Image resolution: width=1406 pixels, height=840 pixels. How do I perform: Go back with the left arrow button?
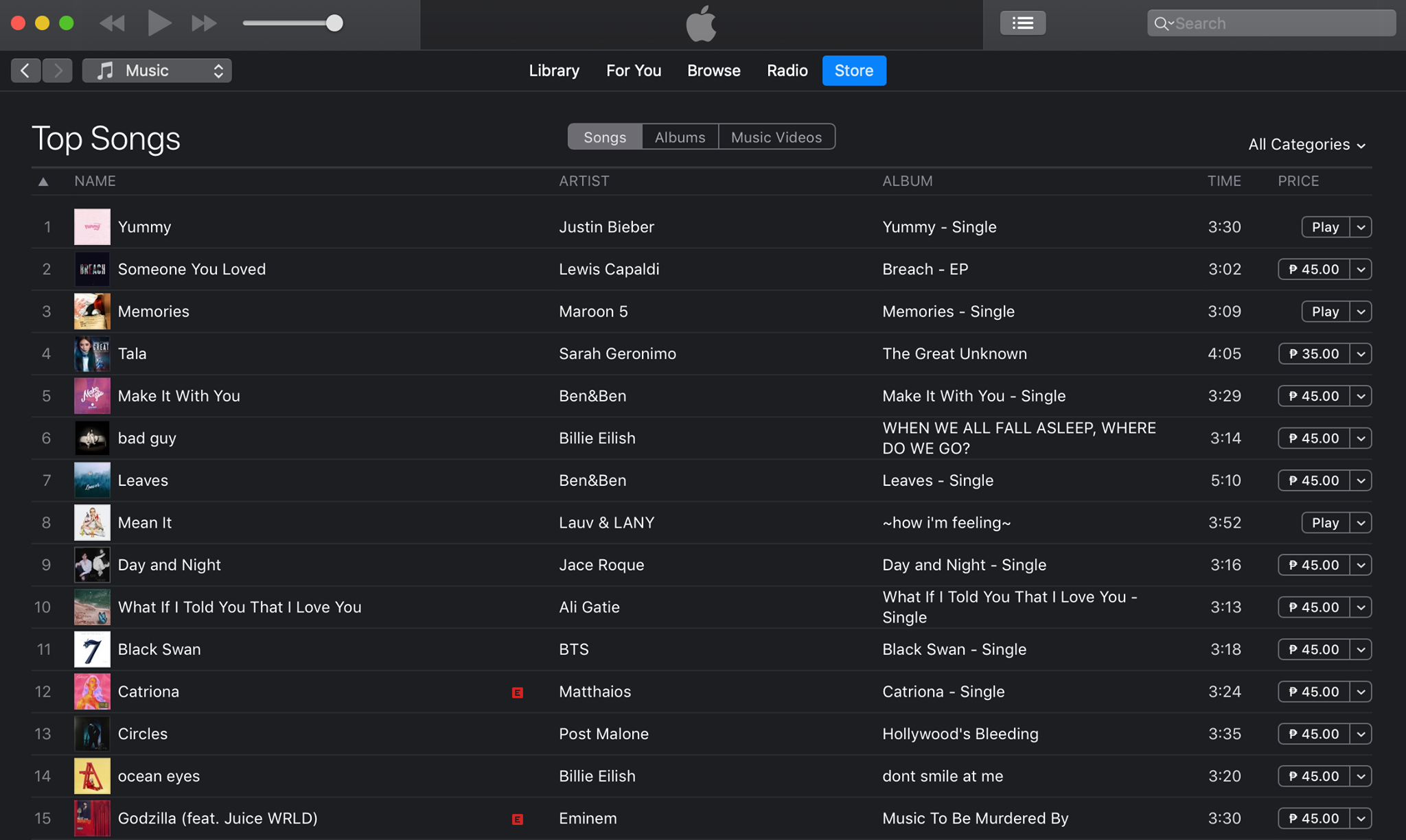pos(25,71)
